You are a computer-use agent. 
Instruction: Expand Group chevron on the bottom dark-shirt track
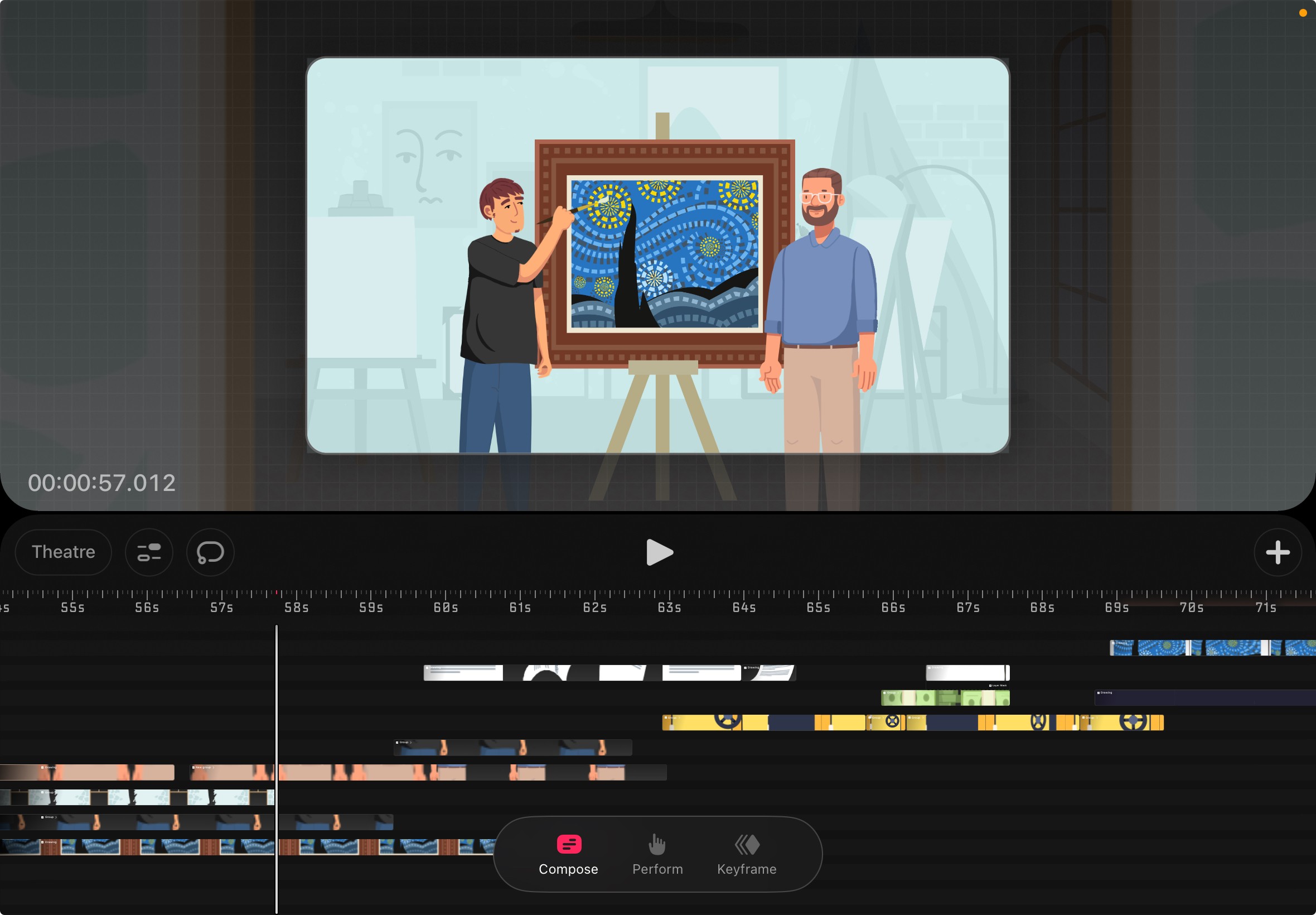tap(56, 817)
